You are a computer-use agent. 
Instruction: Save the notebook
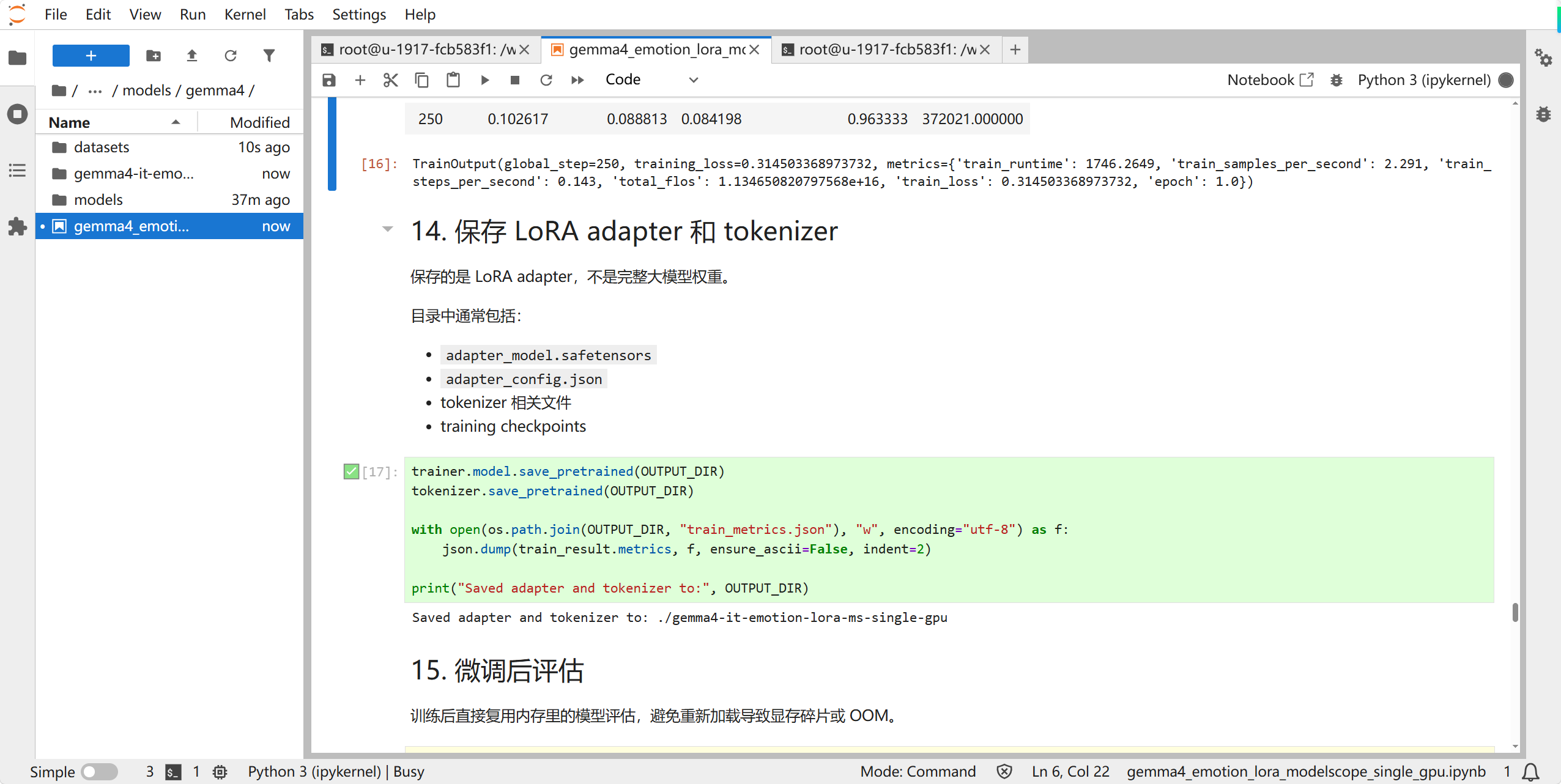click(x=329, y=80)
